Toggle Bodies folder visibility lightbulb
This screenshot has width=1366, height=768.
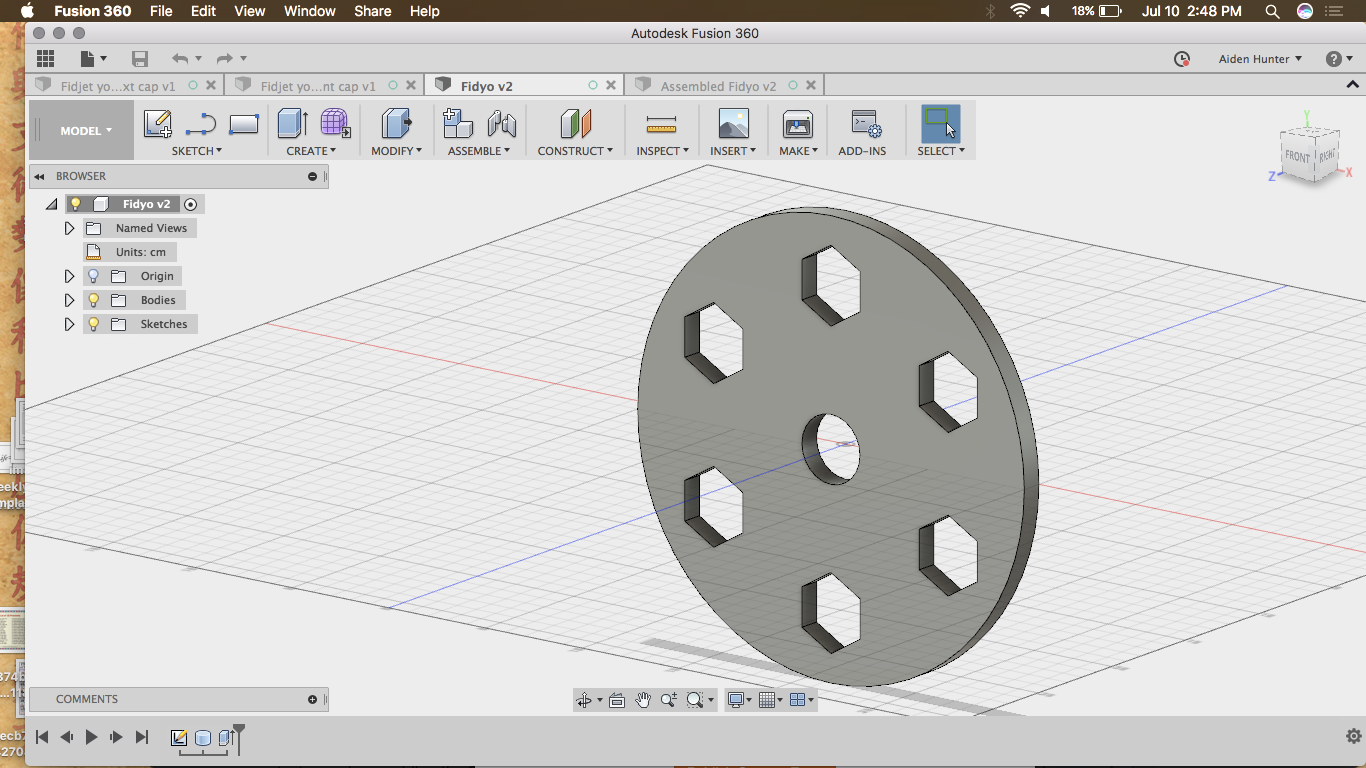click(x=94, y=300)
